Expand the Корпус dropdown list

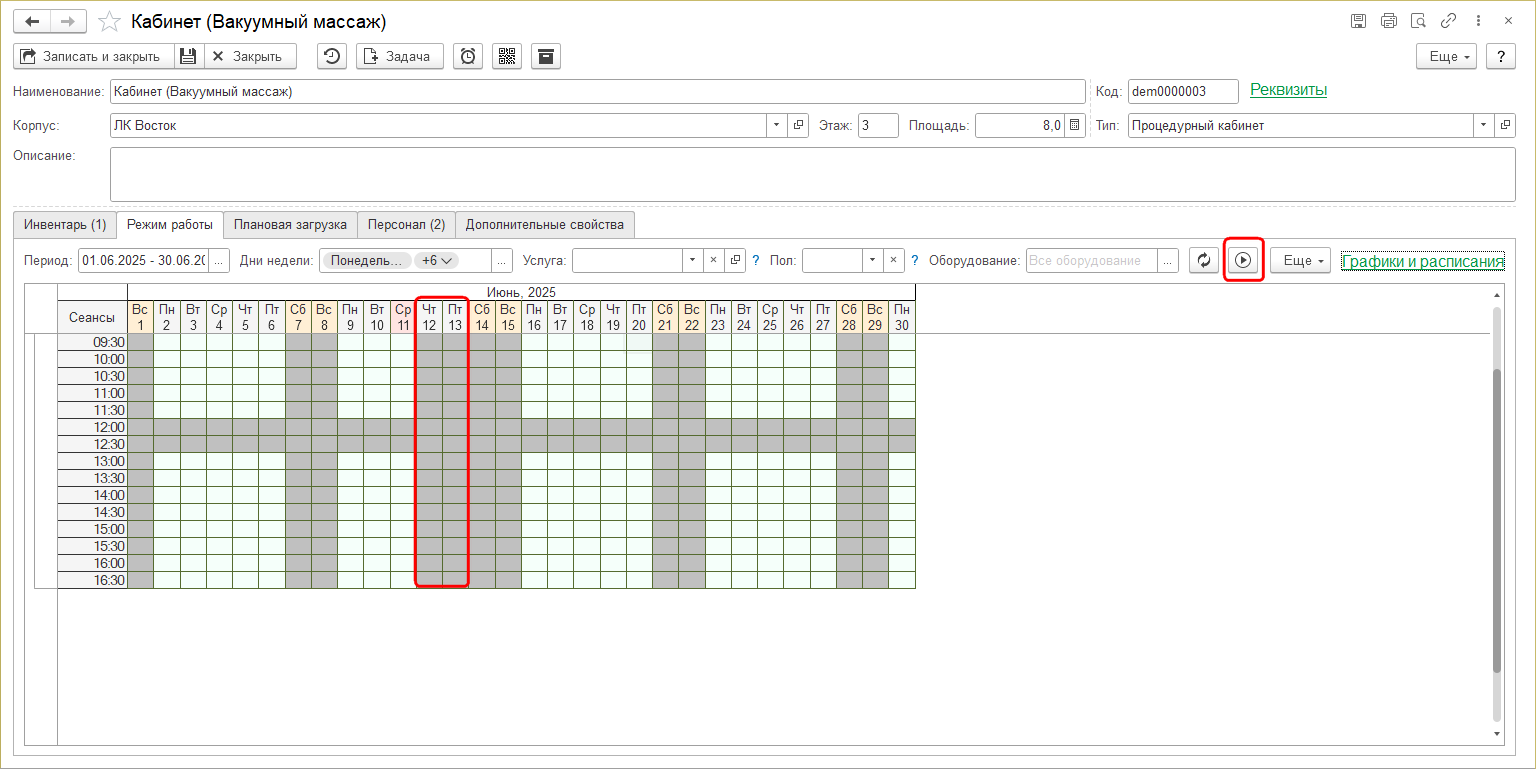778,125
